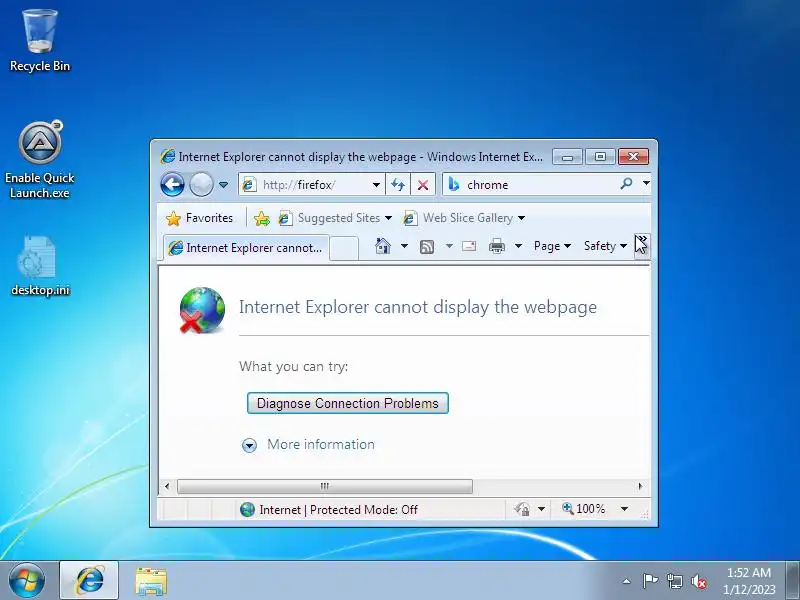Click the horizontal scrollbar thumb
This screenshot has width=800, height=600.
click(x=324, y=486)
